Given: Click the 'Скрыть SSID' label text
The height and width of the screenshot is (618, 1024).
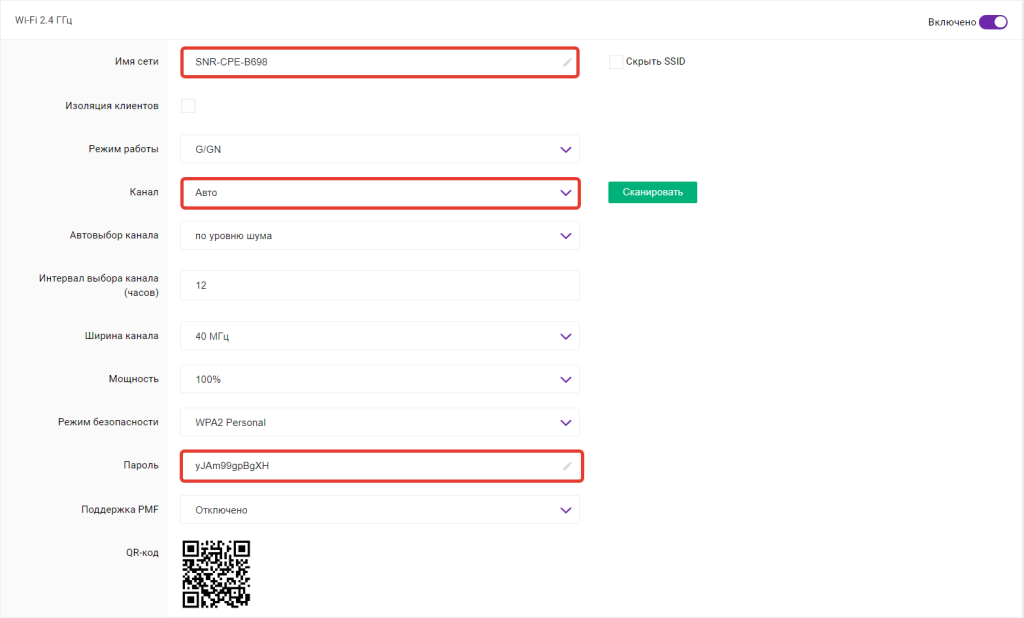Looking at the screenshot, I should coord(656,61).
